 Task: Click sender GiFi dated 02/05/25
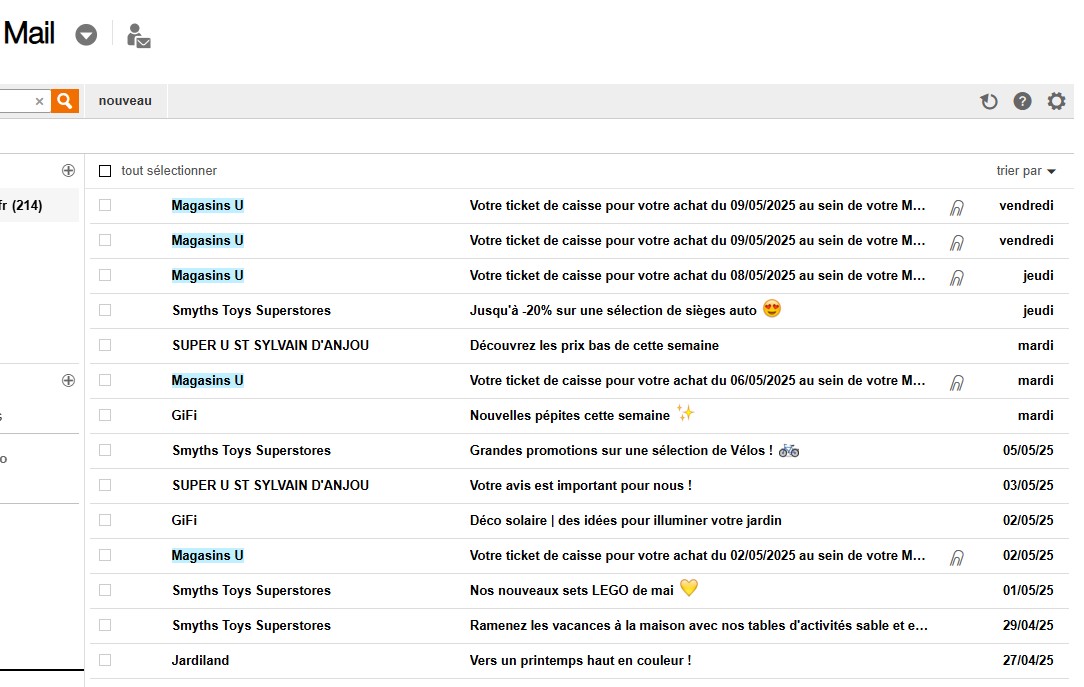(184, 520)
